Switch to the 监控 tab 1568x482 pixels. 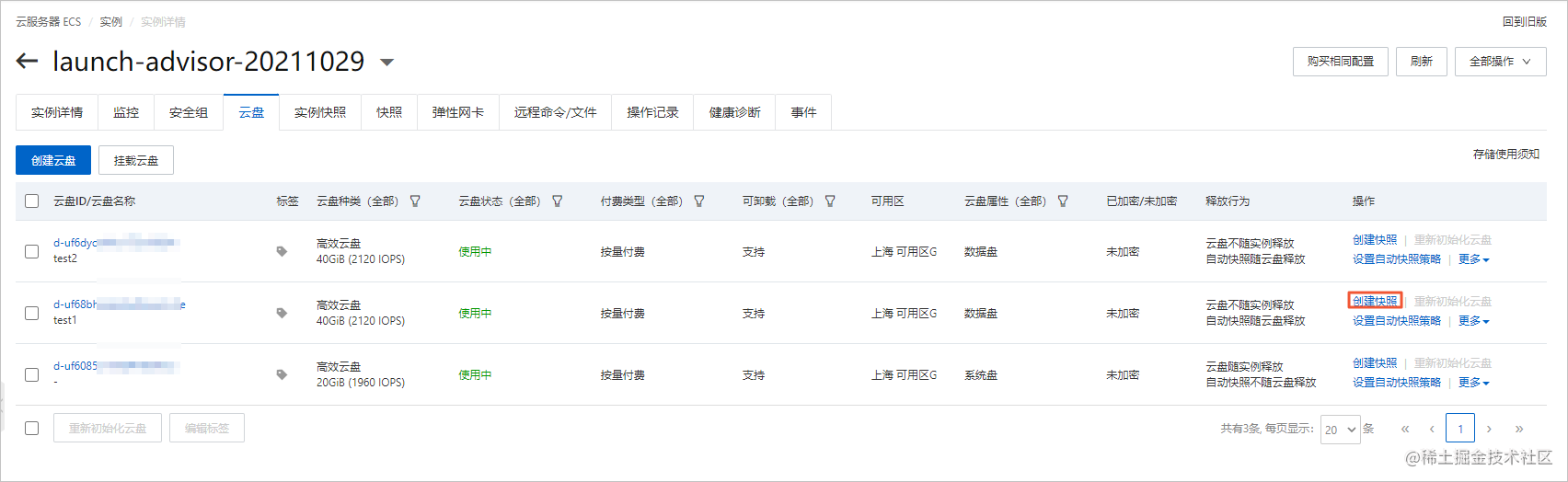click(126, 112)
